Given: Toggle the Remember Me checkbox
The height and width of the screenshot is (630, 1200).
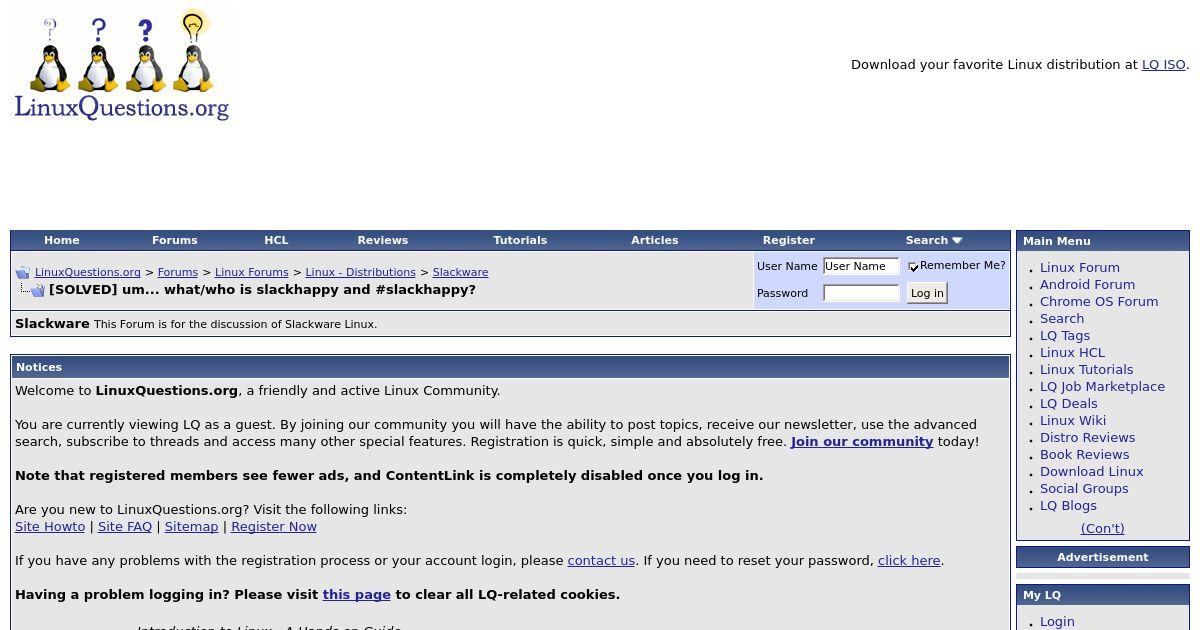Looking at the screenshot, I should [x=913, y=267].
